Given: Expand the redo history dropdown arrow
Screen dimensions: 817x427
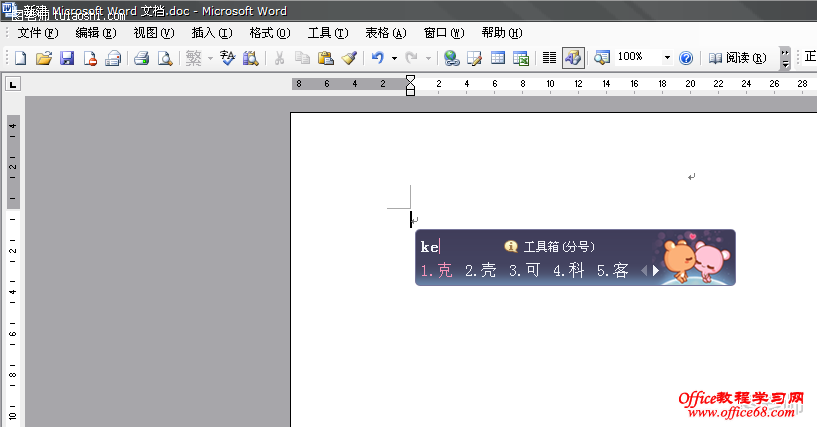Looking at the screenshot, I should (x=428, y=58).
